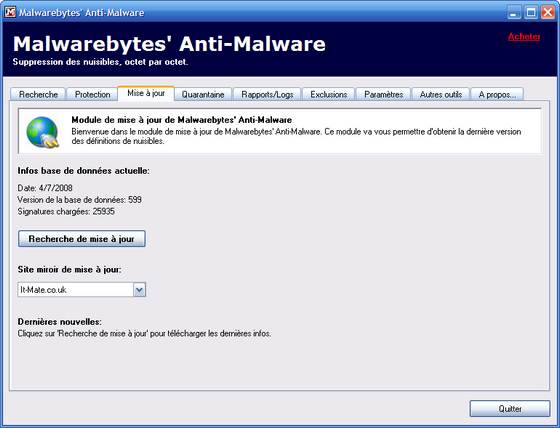Minimize the Malwarebytes window
The image size is (560, 428).
(x=514, y=13)
